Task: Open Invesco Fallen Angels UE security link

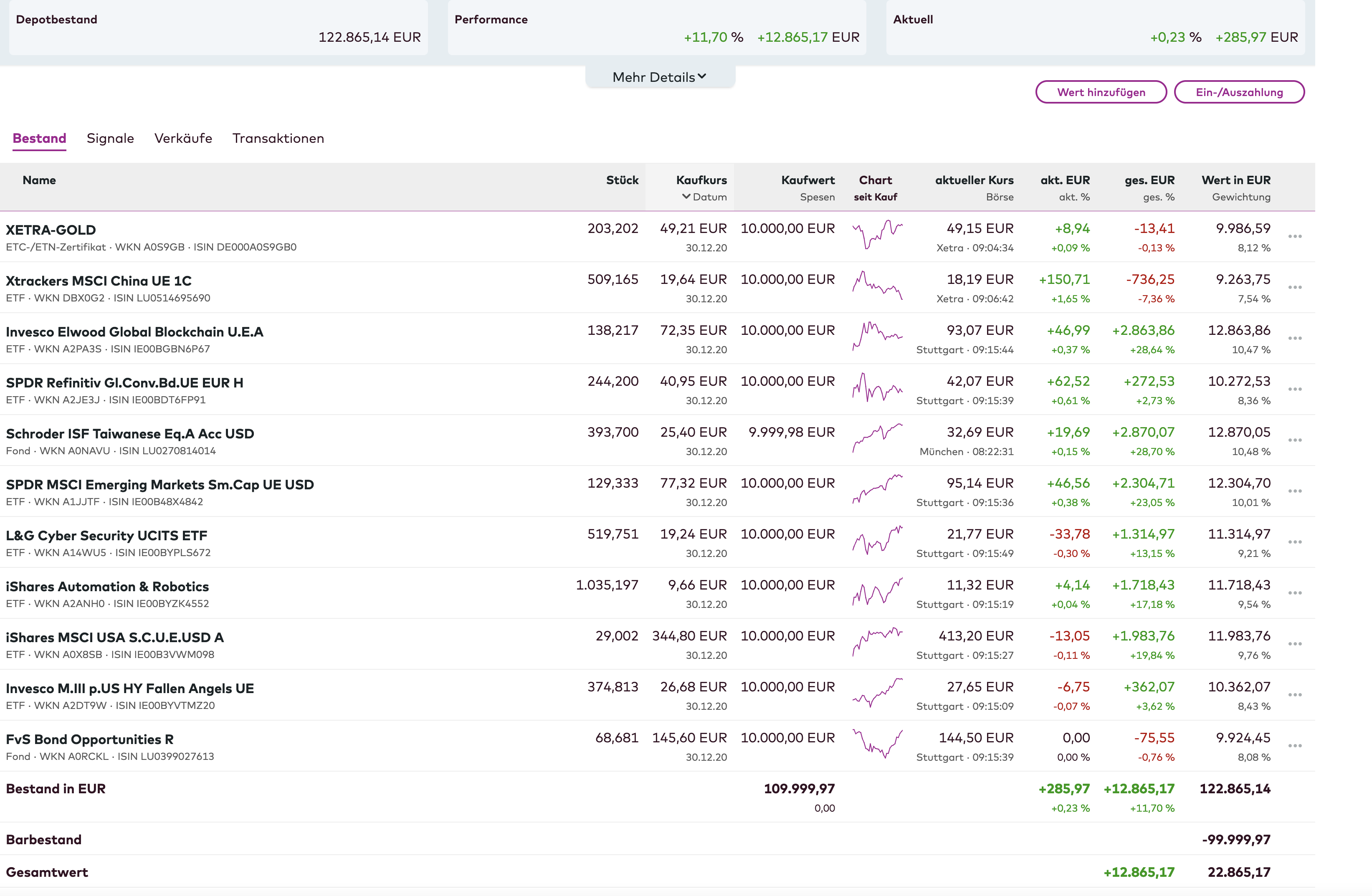Action: (x=130, y=688)
